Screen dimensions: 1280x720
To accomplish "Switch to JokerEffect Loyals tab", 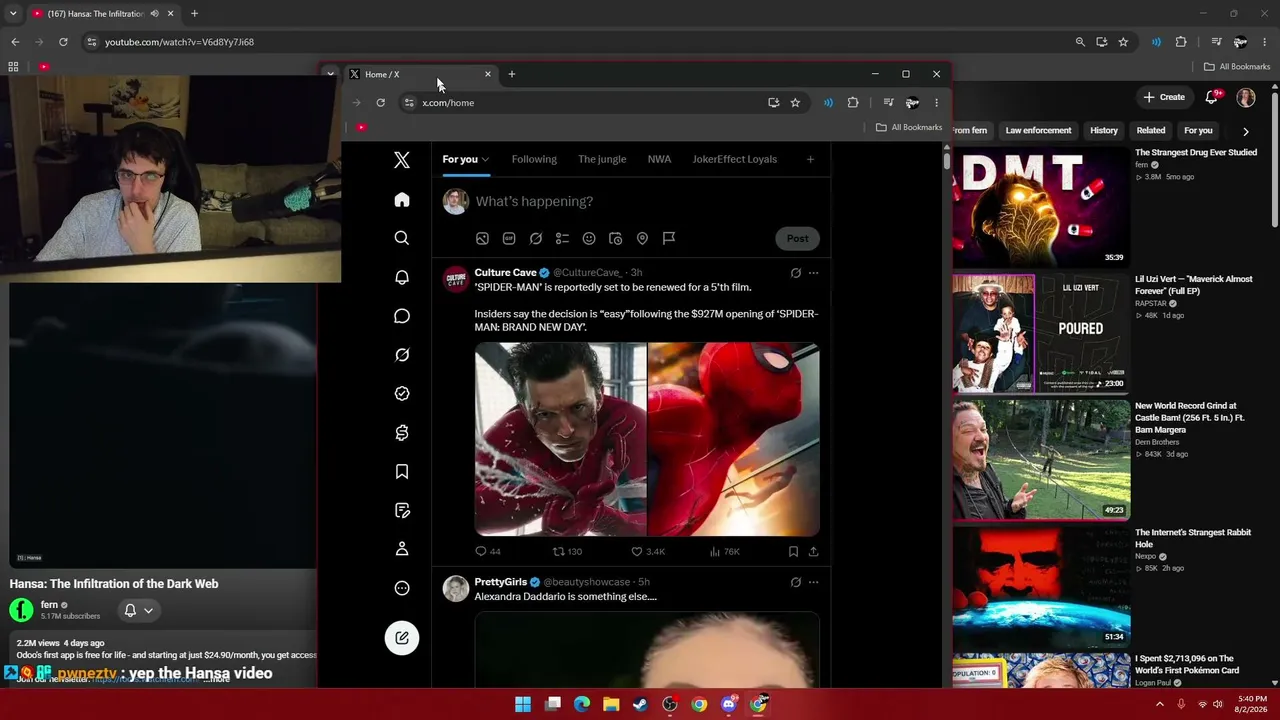I will click(x=734, y=159).
